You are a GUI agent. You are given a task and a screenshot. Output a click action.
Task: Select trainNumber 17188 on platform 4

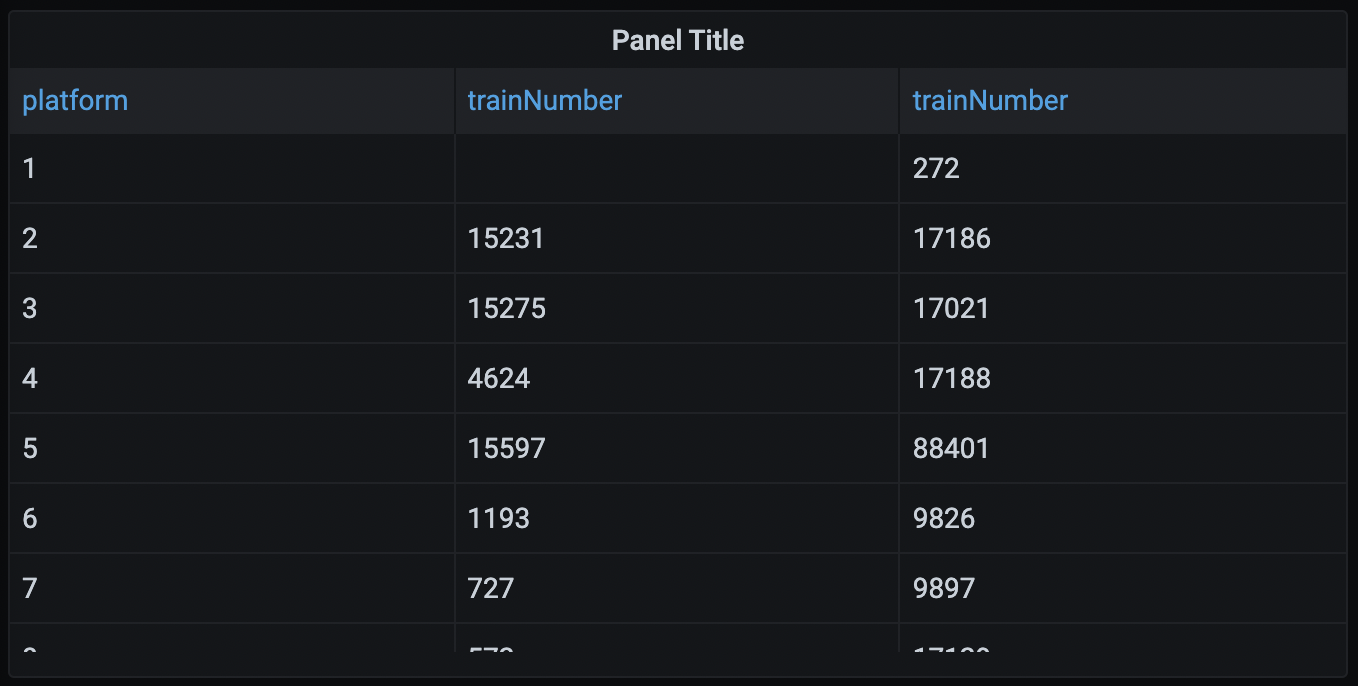pos(952,378)
